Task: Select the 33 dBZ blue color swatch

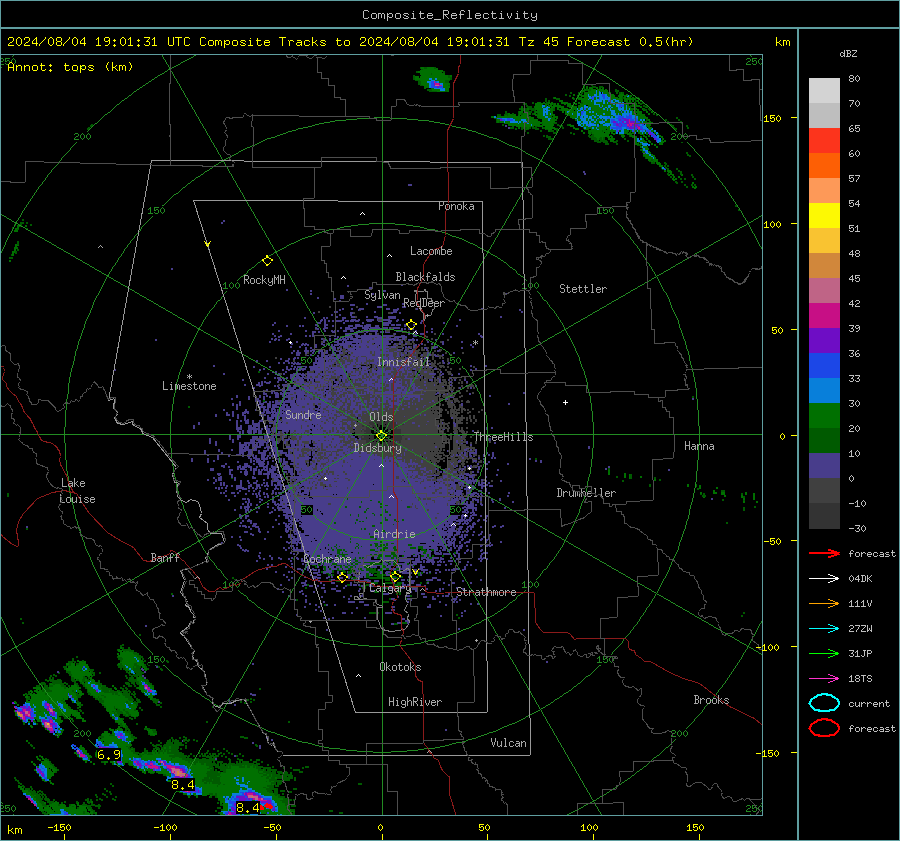Action: (824, 365)
